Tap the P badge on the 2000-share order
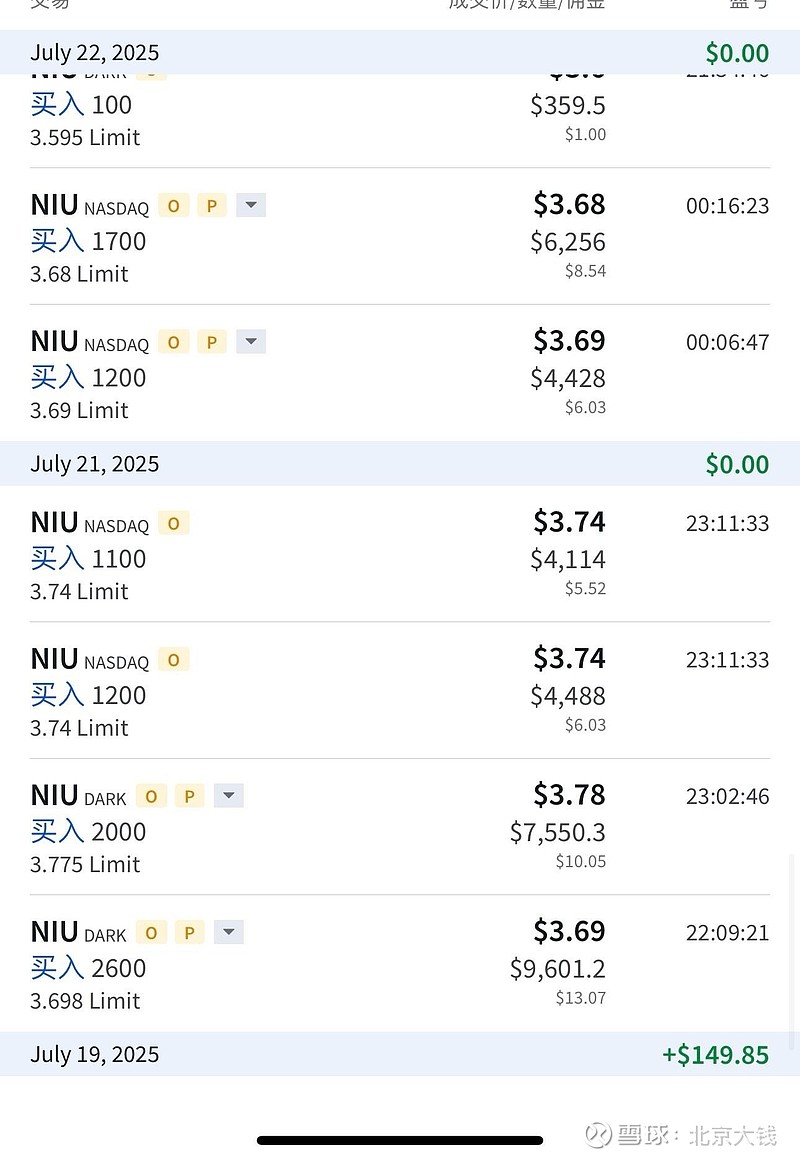800x1160 pixels. 189,796
